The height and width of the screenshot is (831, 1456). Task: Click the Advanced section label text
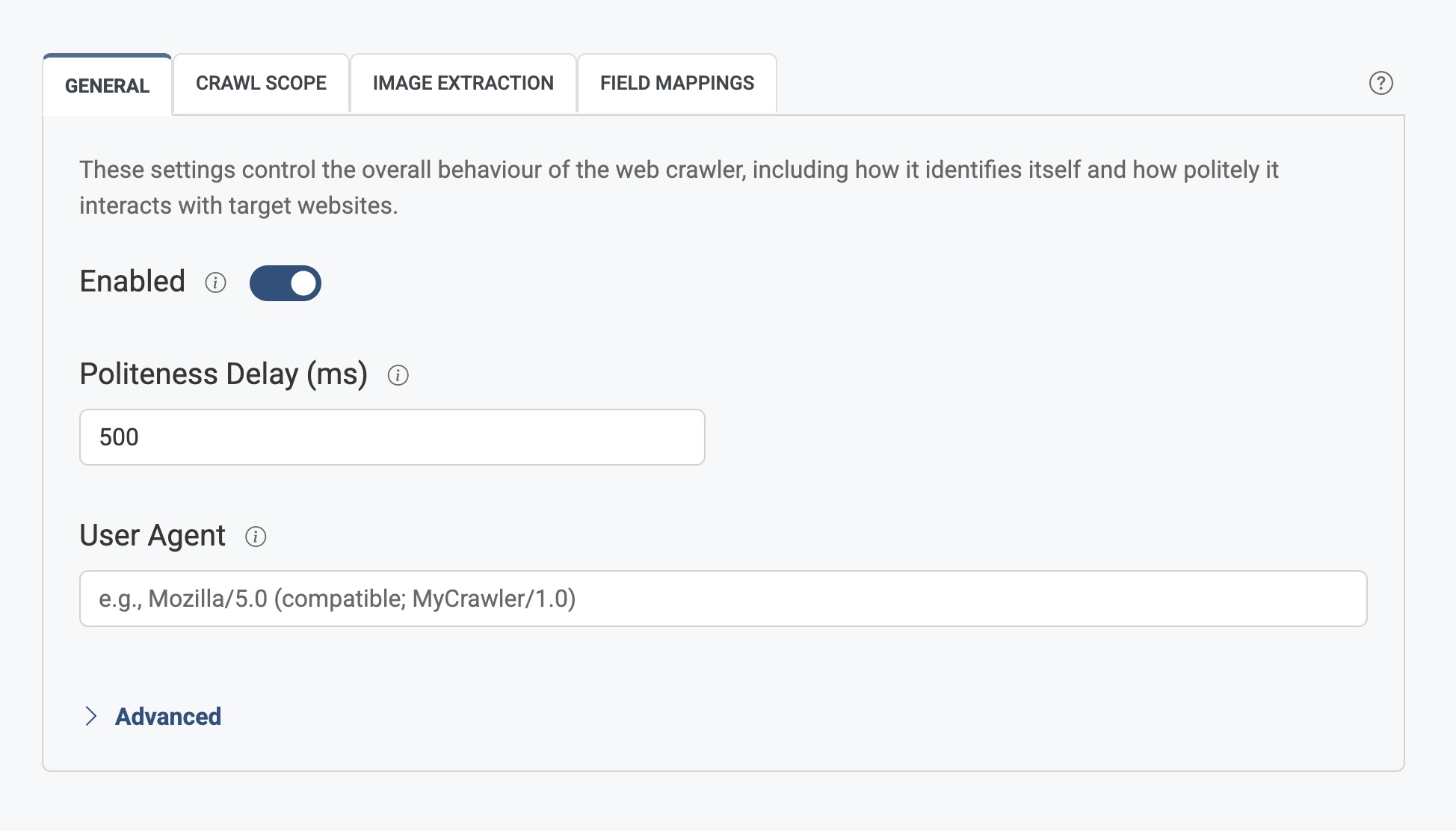click(168, 717)
